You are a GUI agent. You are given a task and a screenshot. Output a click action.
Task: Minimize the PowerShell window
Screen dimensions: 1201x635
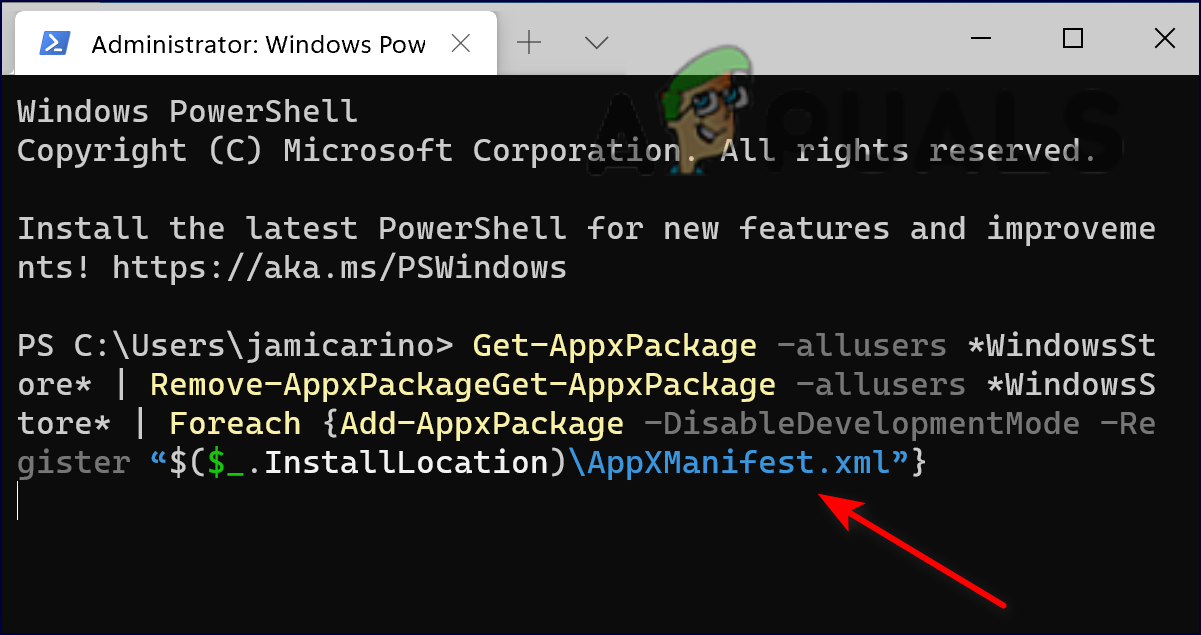click(x=980, y=38)
